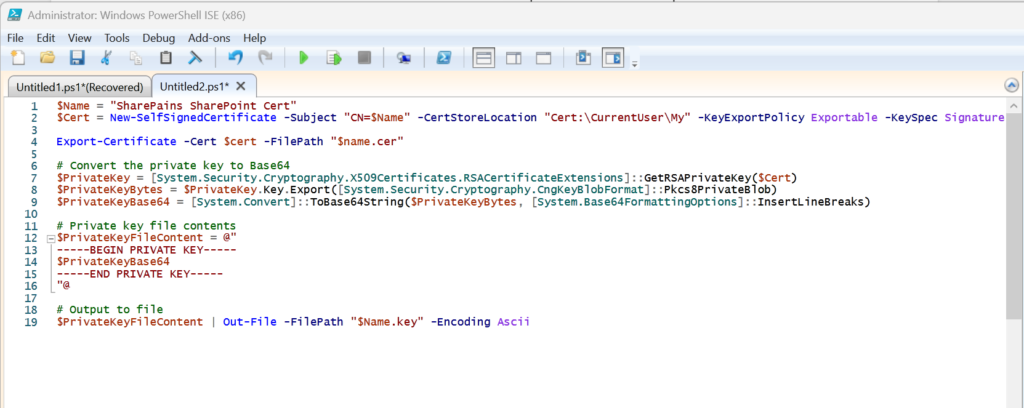This screenshot has width=1024, height=408.
Task: Click the Export-Certificate cmdlet on line 4
Action: pos(116,141)
